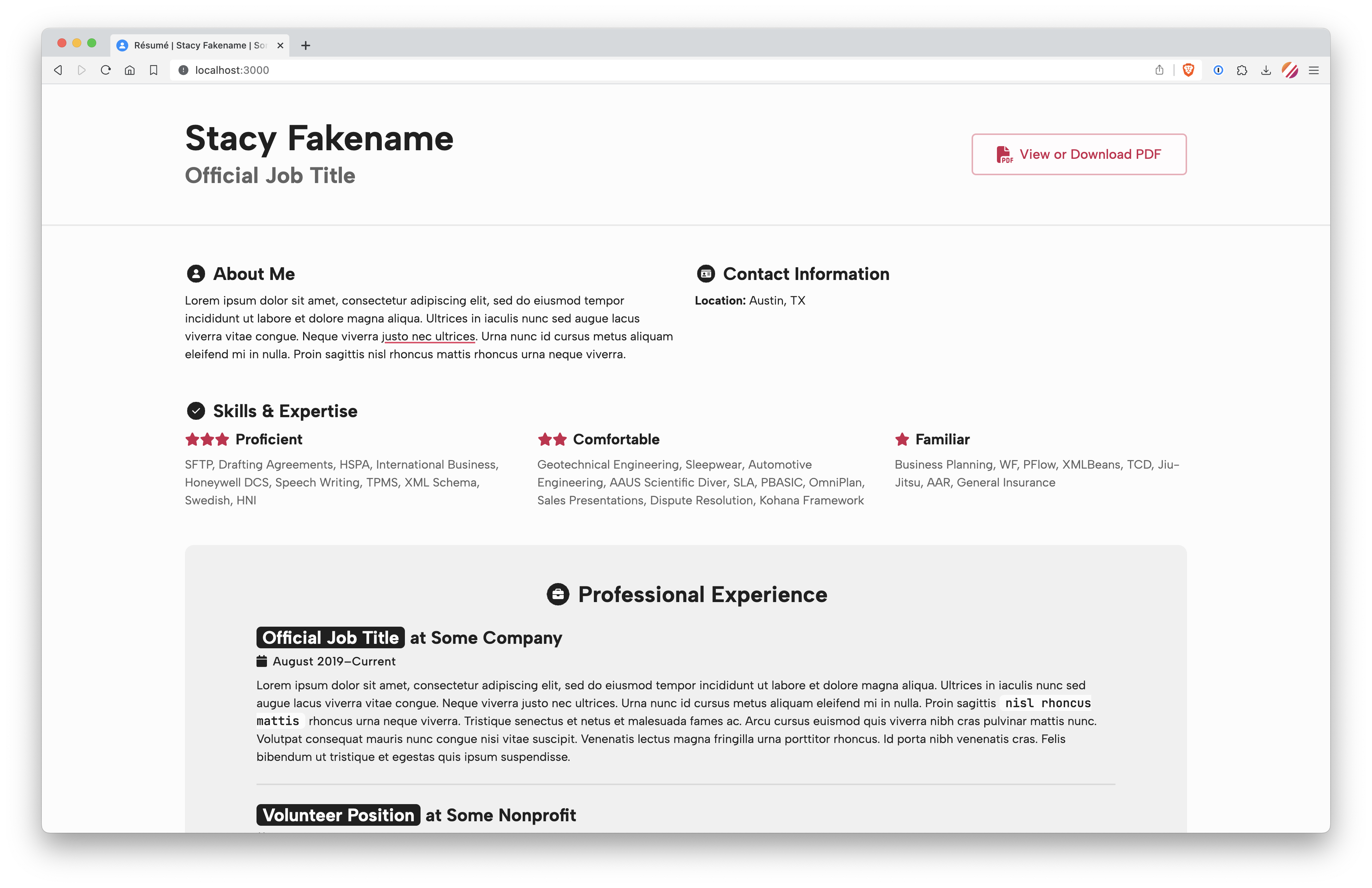The height and width of the screenshot is (888, 1372).
Task: Open the extensions puzzle icon
Action: [1242, 70]
